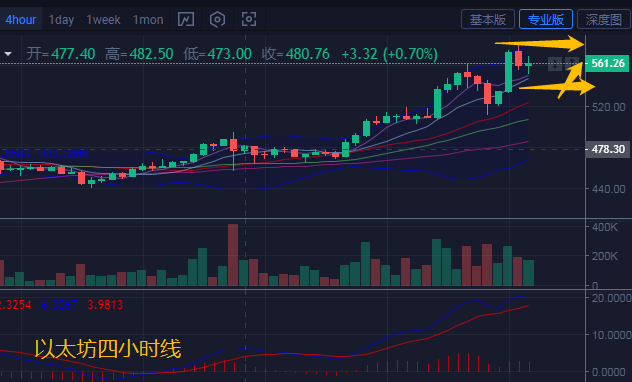This screenshot has height=382, width=632.
Task: Click the change text +3.32 (+0.70%)
Action: [389, 54]
